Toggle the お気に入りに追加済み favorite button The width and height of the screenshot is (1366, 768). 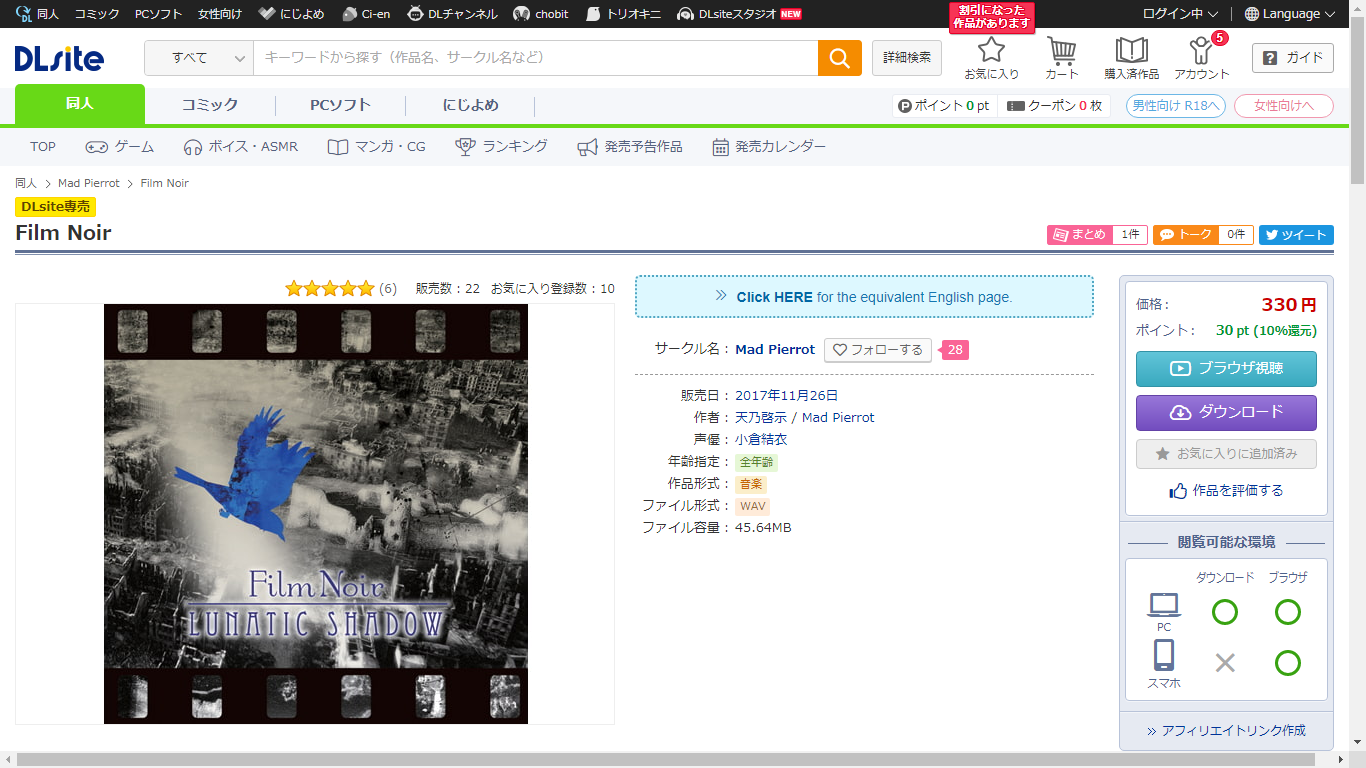point(1226,454)
